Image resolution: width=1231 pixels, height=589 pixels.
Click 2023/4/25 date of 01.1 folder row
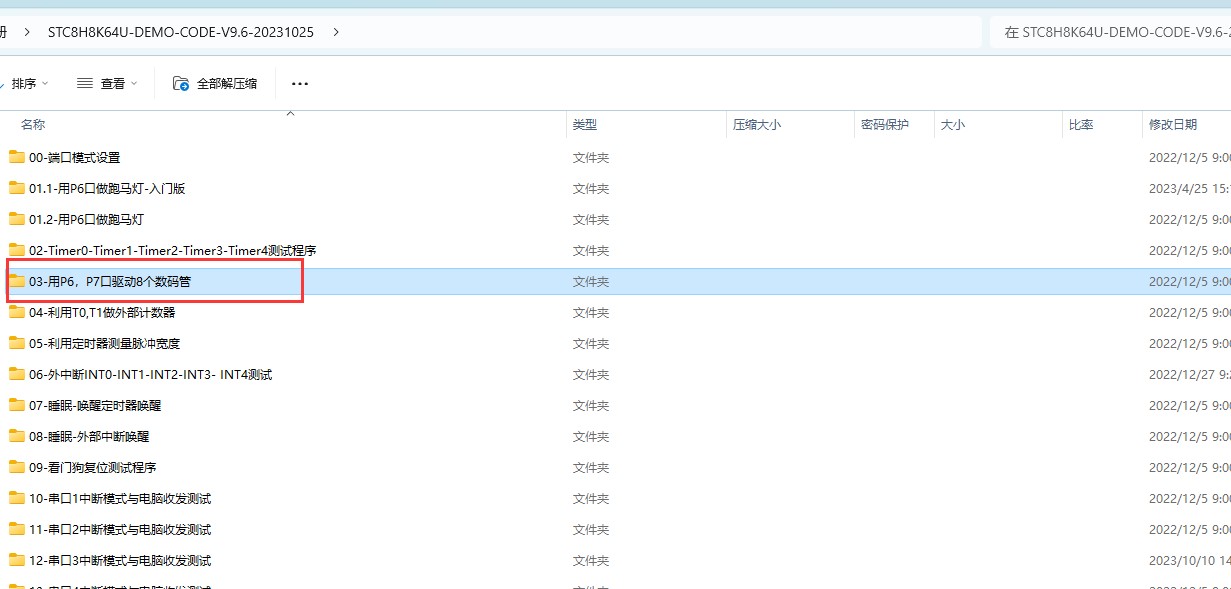[x=1189, y=188]
